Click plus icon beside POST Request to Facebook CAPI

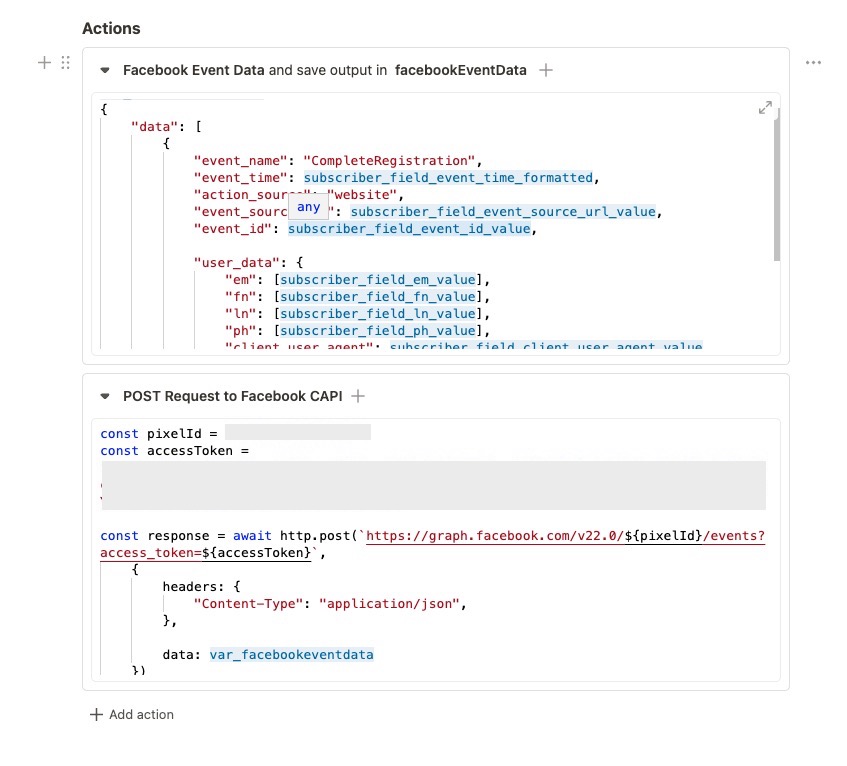click(x=358, y=396)
